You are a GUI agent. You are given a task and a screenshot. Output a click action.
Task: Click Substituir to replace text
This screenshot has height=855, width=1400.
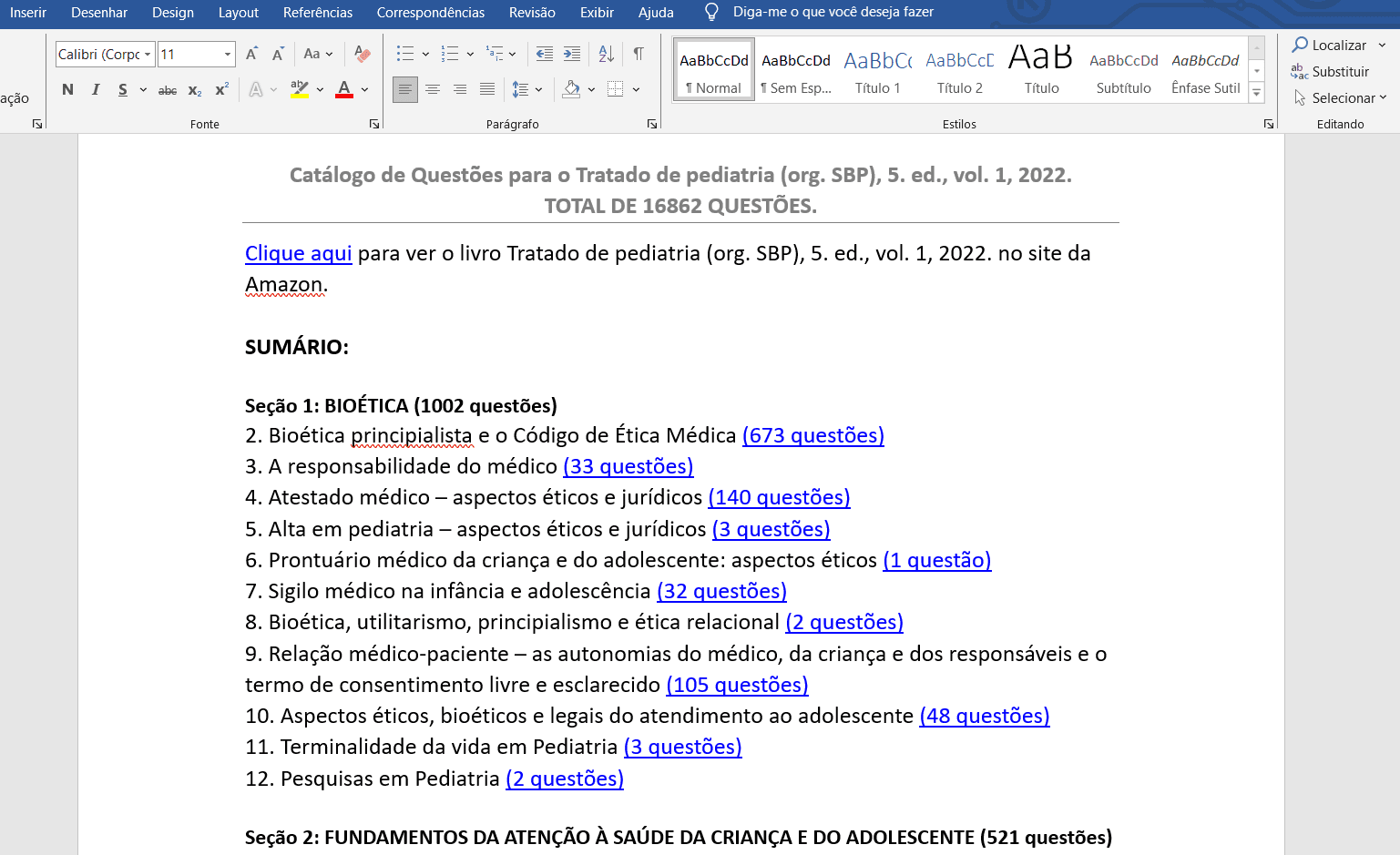coord(1330,72)
